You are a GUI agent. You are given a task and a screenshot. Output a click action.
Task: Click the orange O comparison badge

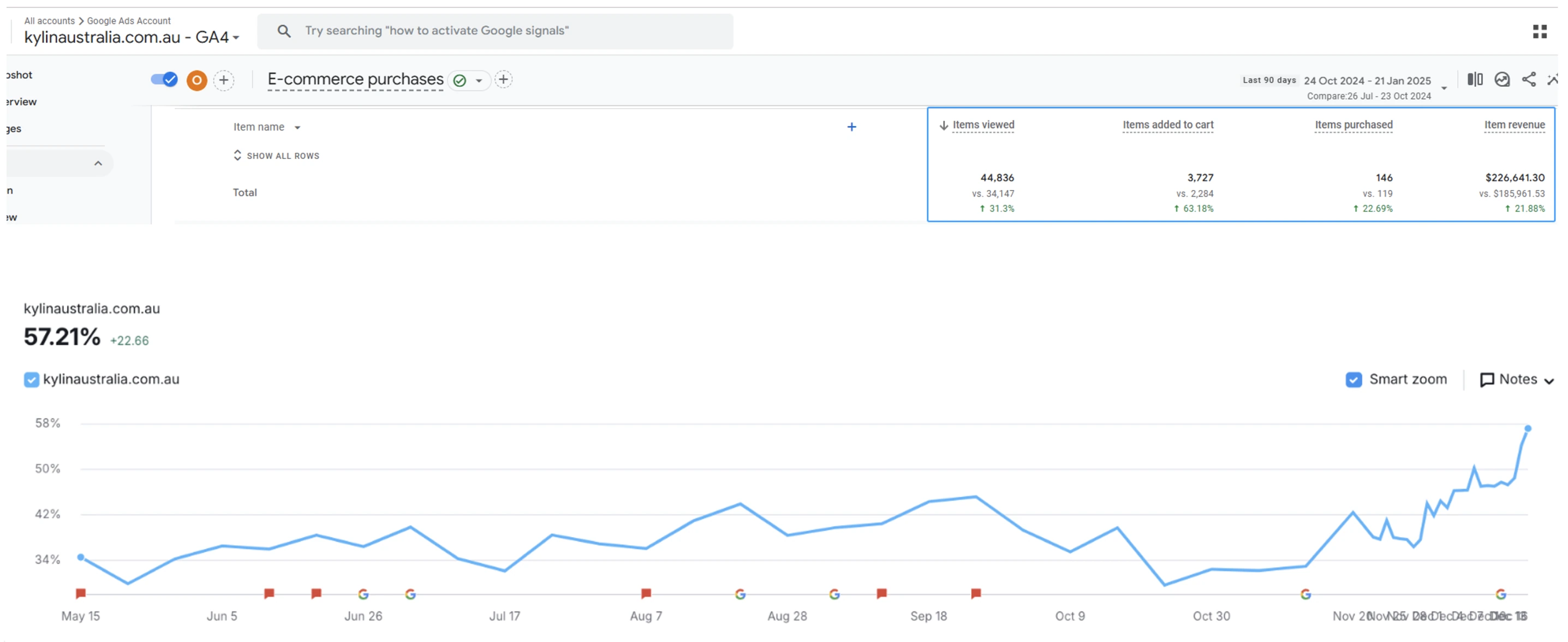point(196,80)
